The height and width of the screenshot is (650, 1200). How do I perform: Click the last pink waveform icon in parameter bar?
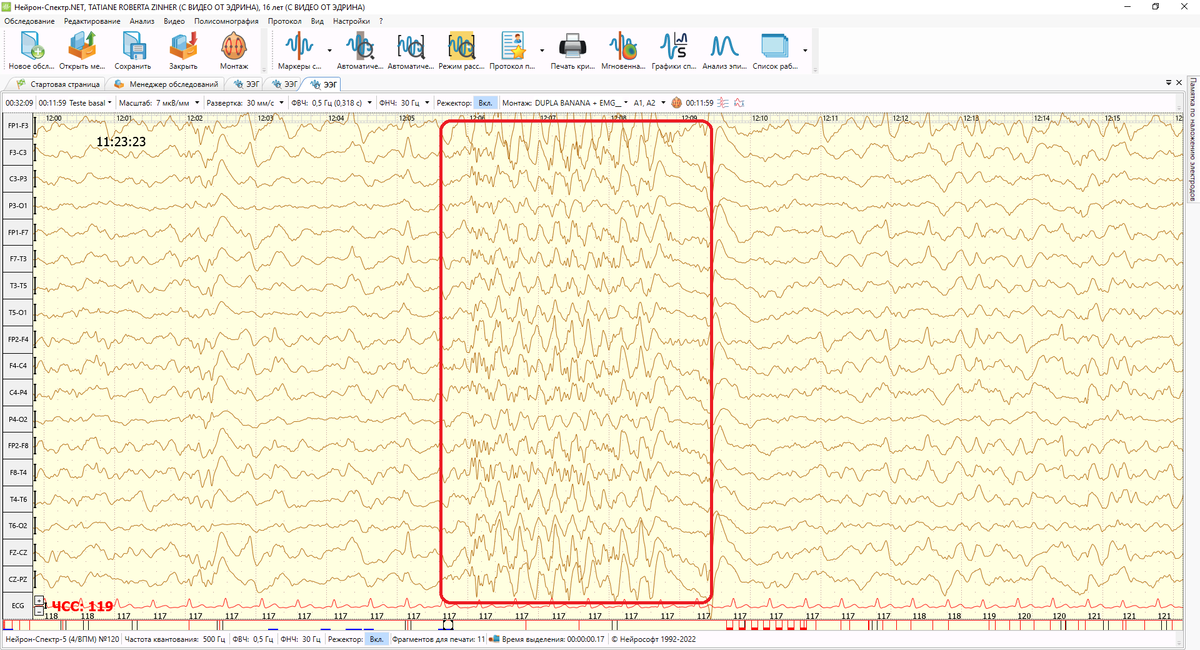coord(741,102)
